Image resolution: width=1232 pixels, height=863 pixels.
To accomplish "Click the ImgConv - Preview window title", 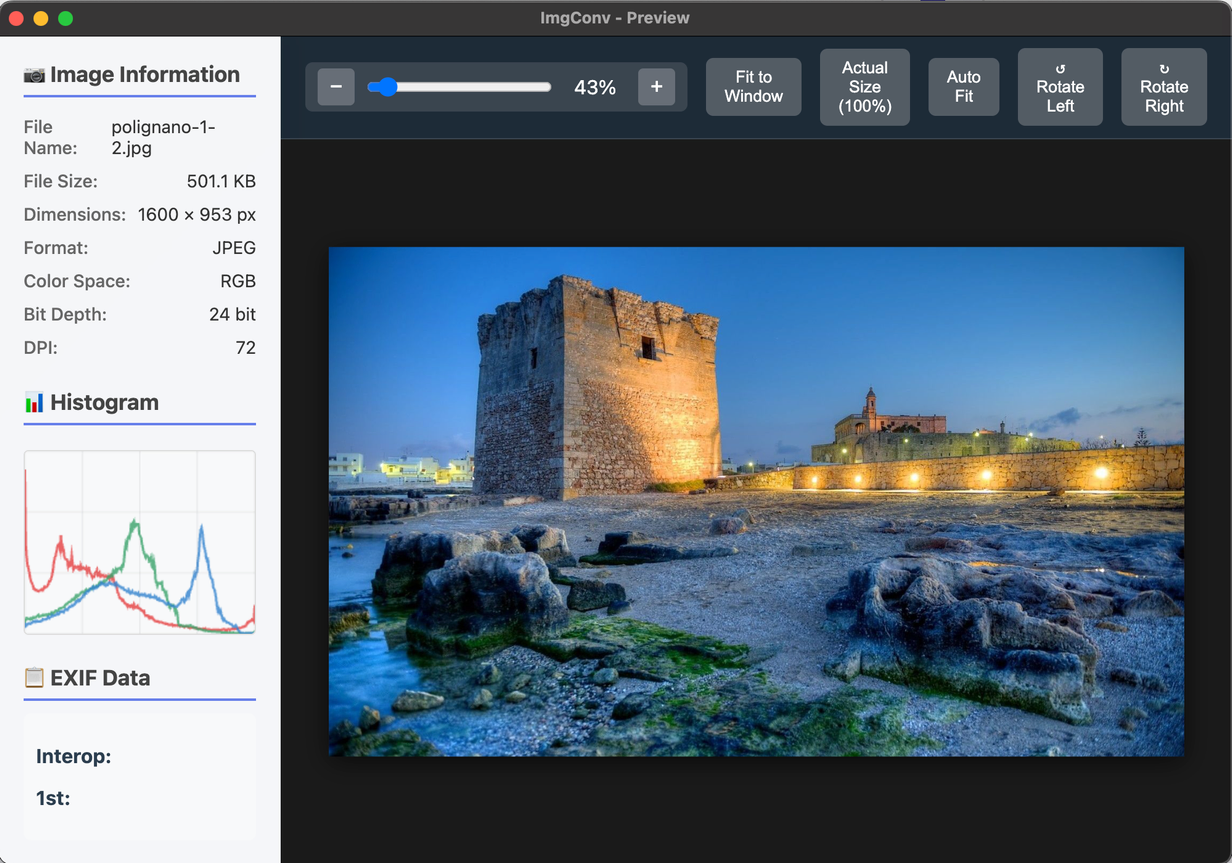I will tap(615, 18).
